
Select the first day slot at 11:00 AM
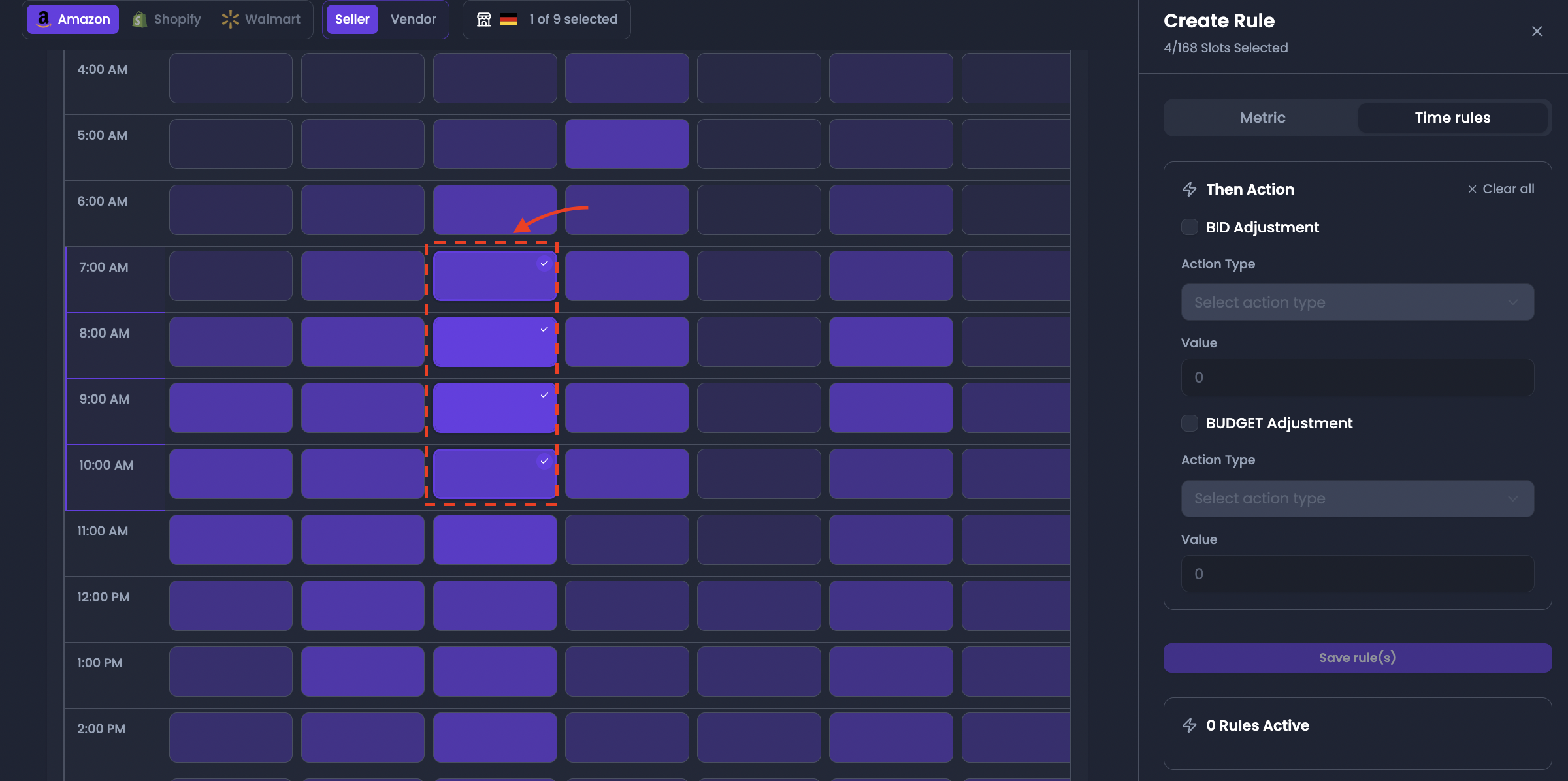231,539
